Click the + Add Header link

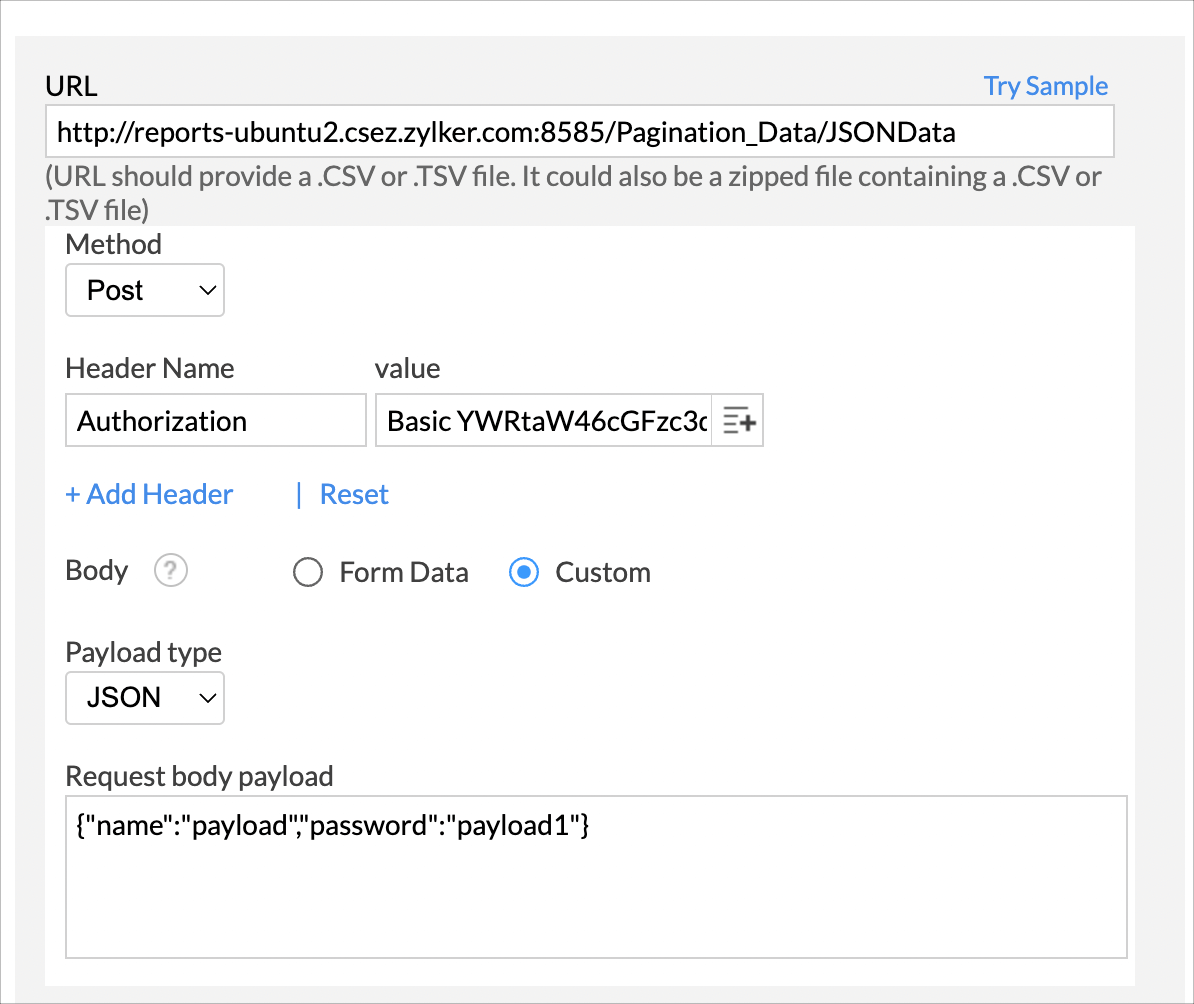pos(149,495)
